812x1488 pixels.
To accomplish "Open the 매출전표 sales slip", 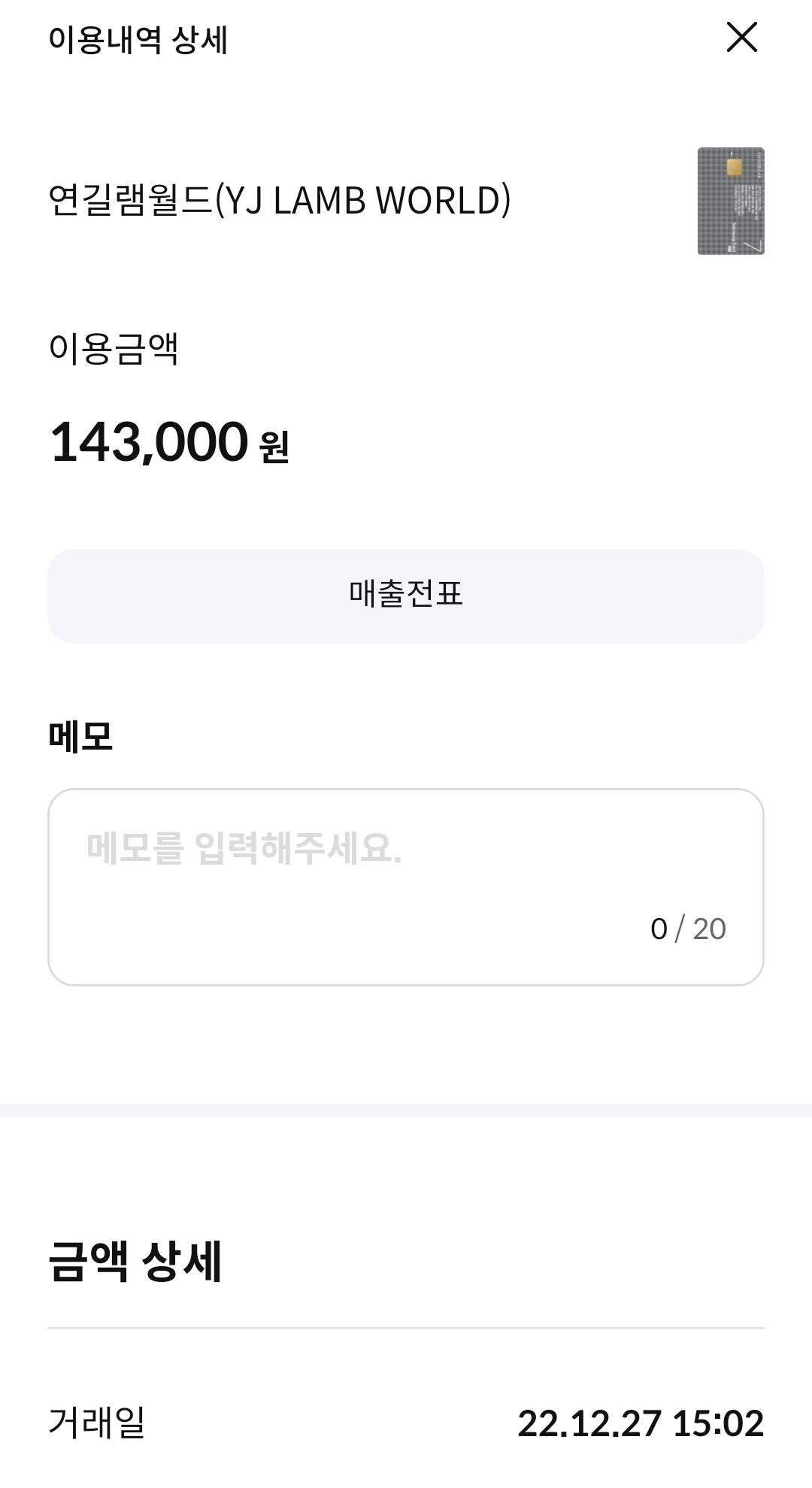I will click(x=406, y=596).
